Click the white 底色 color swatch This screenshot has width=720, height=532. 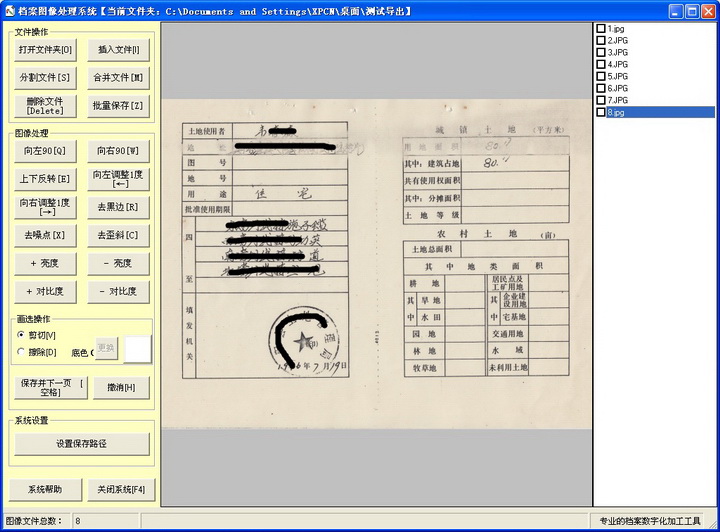click(138, 349)
